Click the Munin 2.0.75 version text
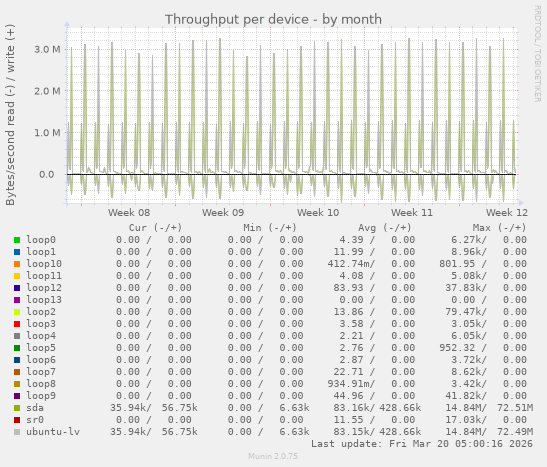 click(x=273, y=456)
